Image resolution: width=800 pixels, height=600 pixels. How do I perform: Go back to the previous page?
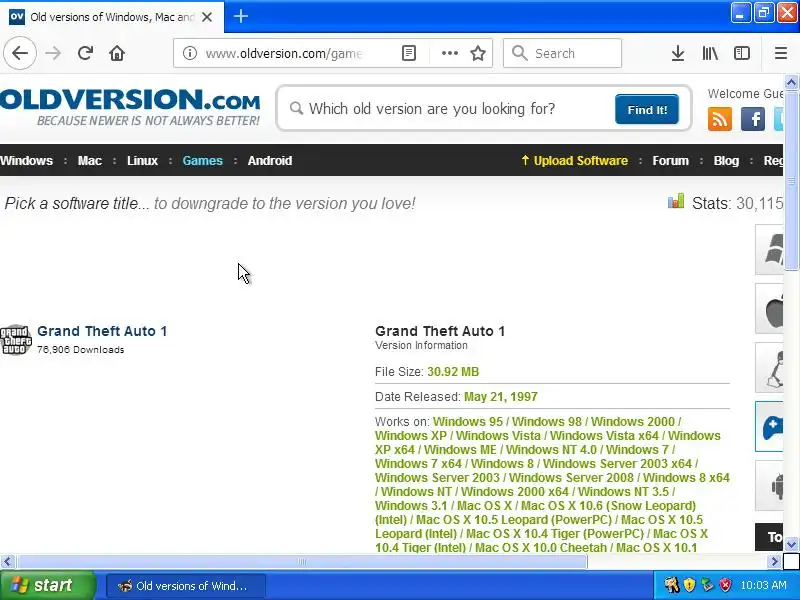click(20, 53)
